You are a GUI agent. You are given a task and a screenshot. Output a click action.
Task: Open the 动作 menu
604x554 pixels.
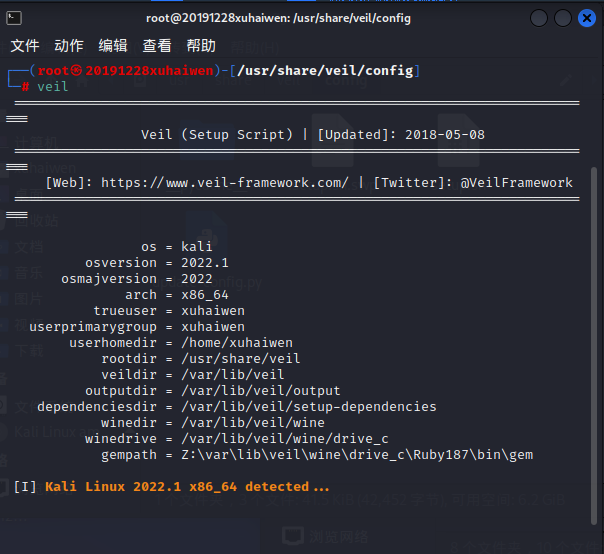point(69,46)
